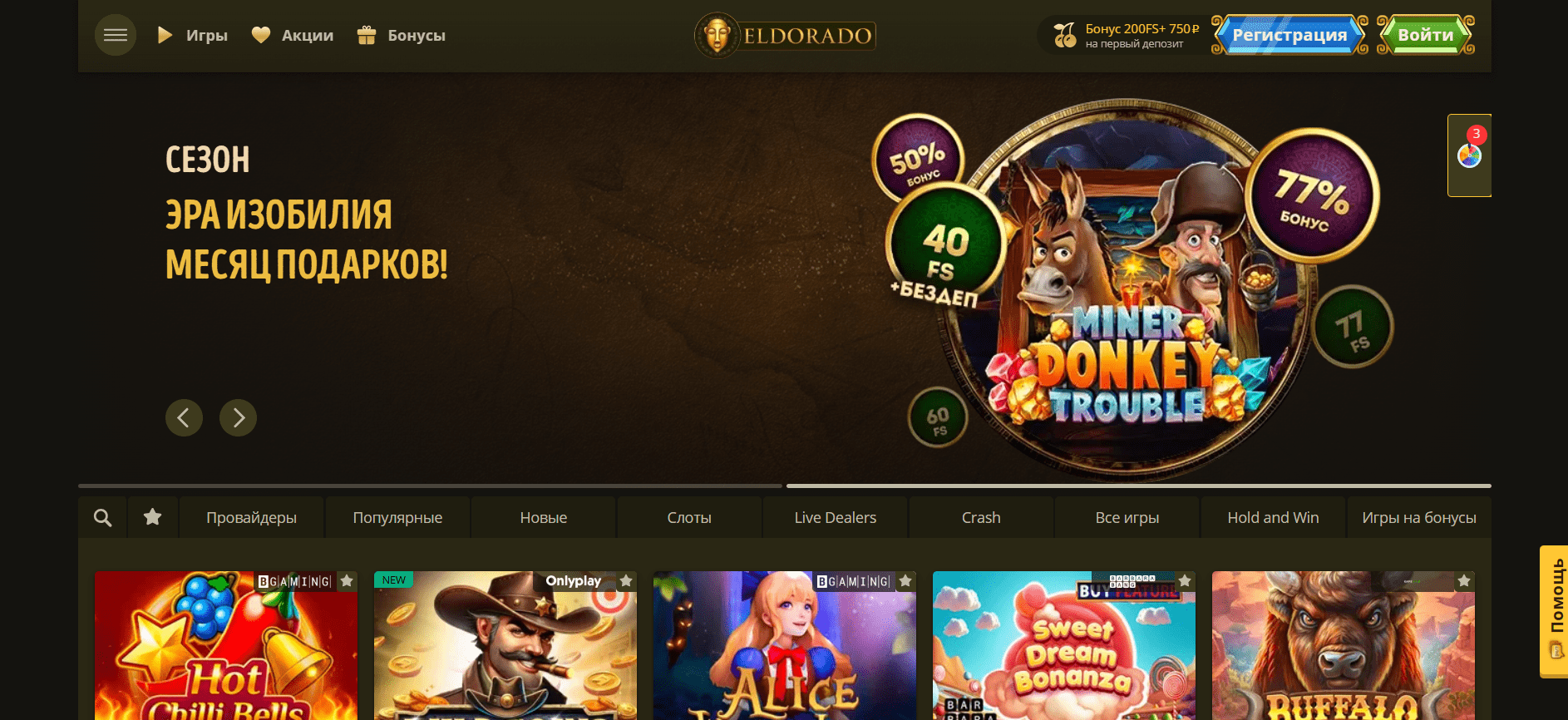
Task: Select the second banner progress indicator bar
Action: coord(1139,486)
